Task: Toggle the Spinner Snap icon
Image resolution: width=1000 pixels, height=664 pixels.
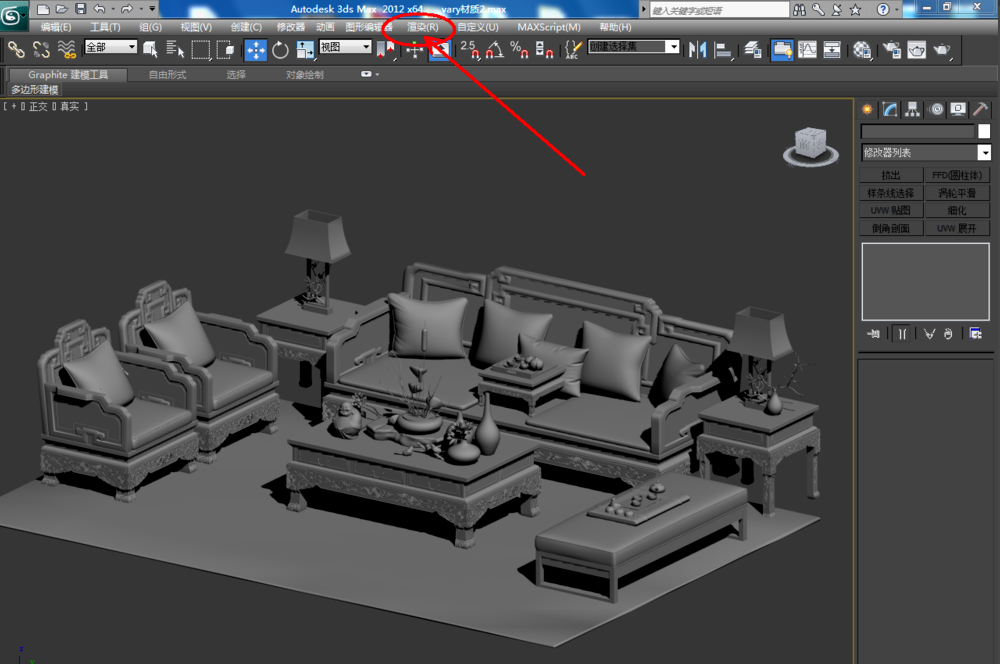Action: tap(544, 49)
